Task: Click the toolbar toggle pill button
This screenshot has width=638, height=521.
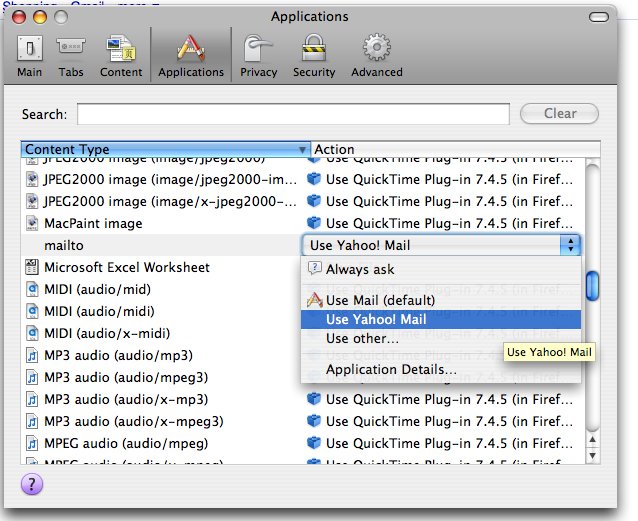Action: pos(599,17)
